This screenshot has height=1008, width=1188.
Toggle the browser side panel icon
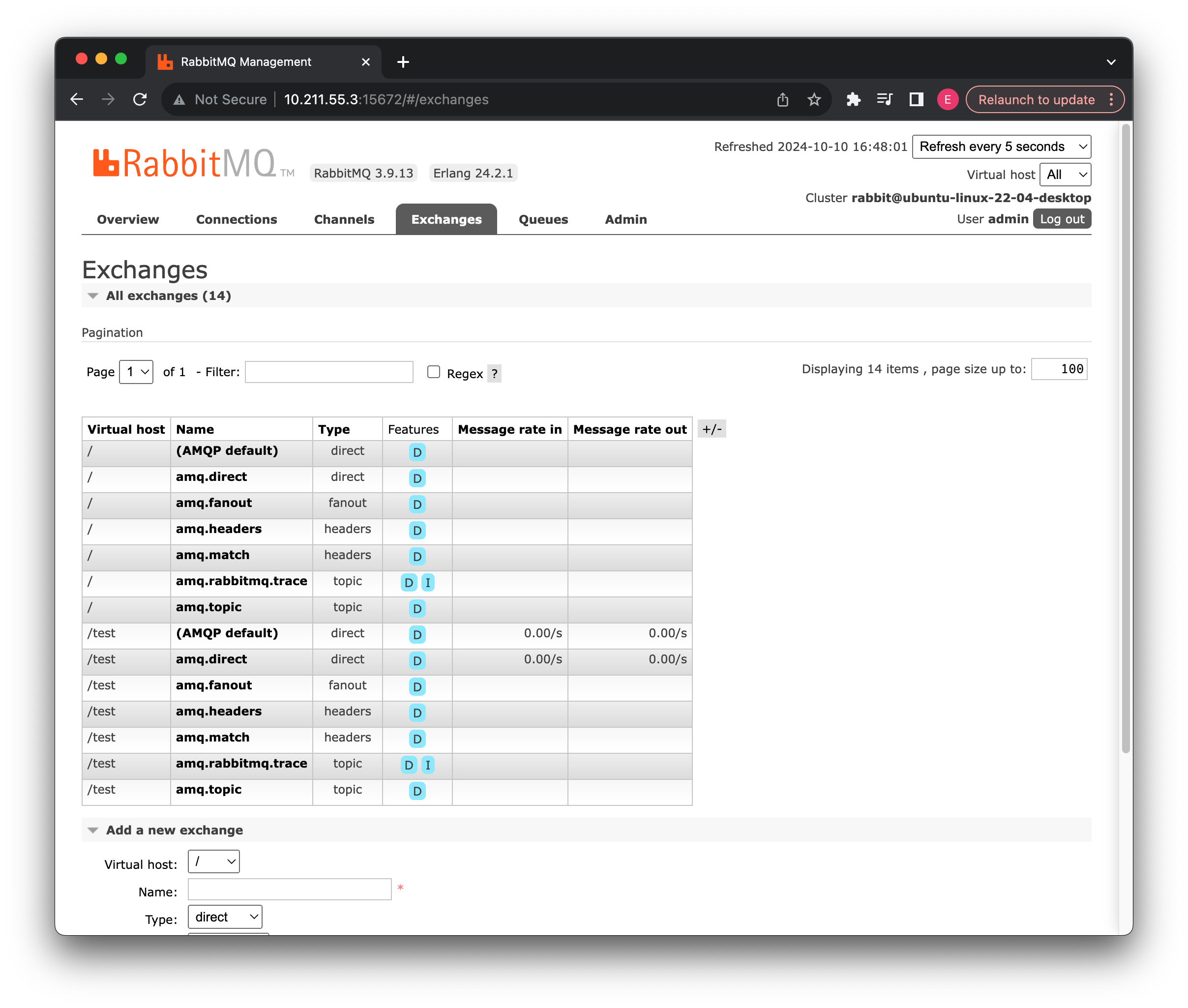pyautogui.click(x=916, y=99)
